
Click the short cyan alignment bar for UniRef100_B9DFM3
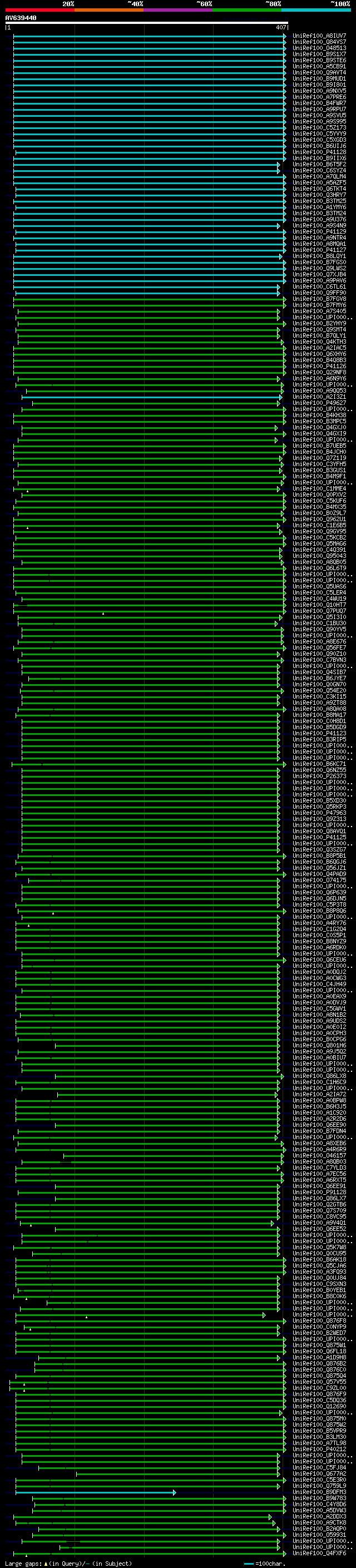click(x=96, y=1492)
